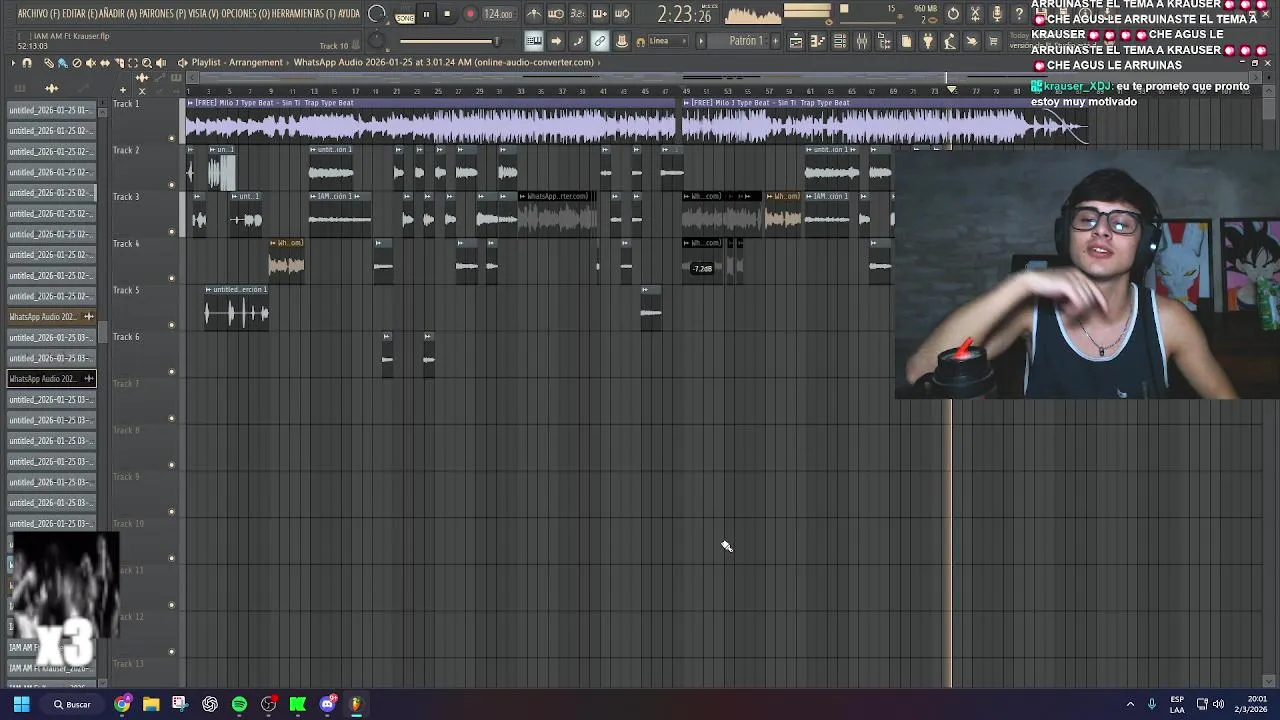1280x720 pixels.
Task: Select untitled..ercion 1 clip on Track 5
Action: pos(236,308)
